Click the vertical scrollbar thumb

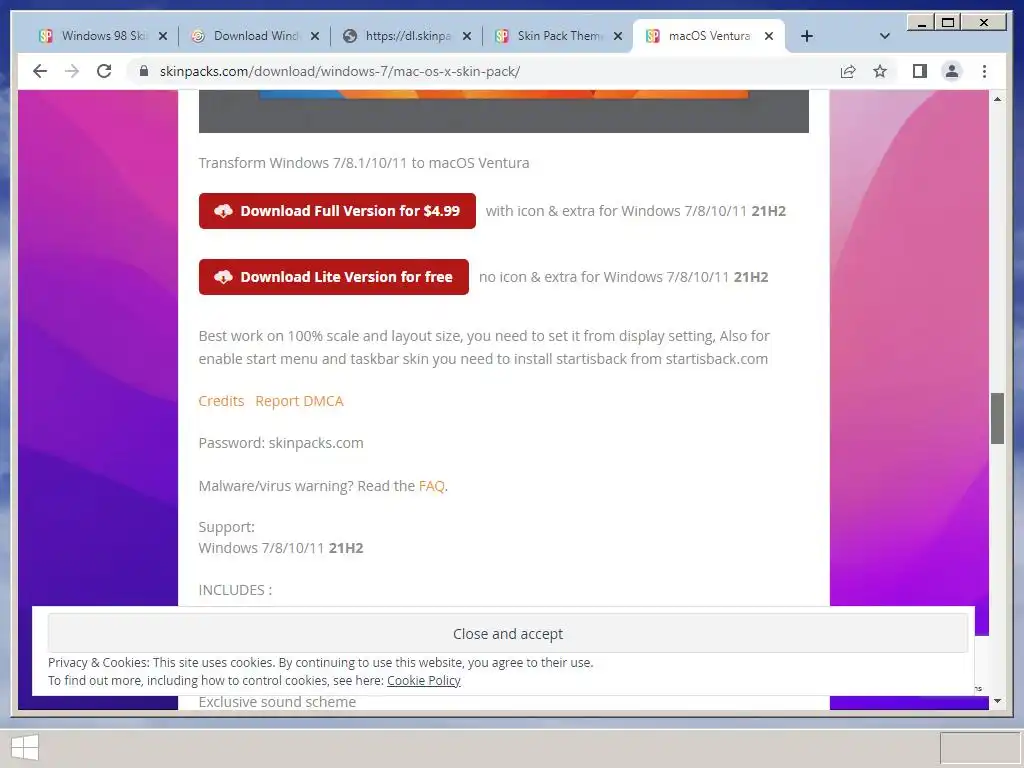(997, 419)
